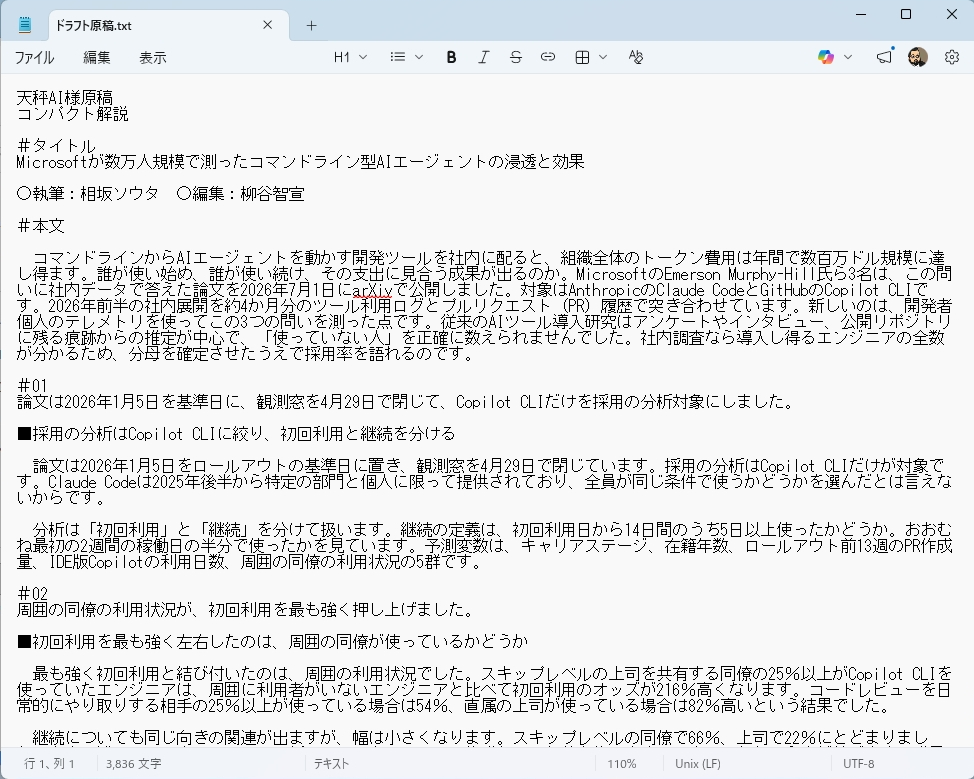
Task: Toggle bold formatting
Action: coord(452,57)
